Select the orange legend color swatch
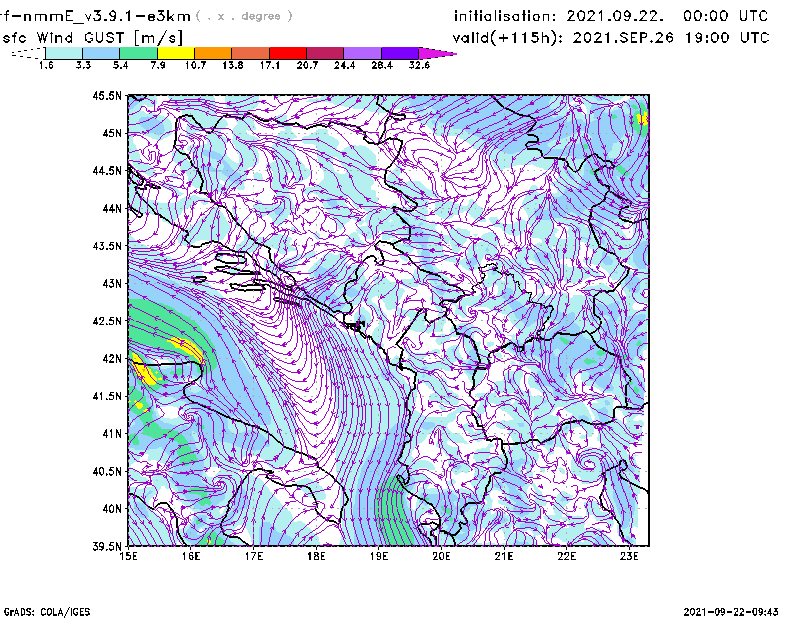Screen dimensions: 800x618 tap(214, 53)
